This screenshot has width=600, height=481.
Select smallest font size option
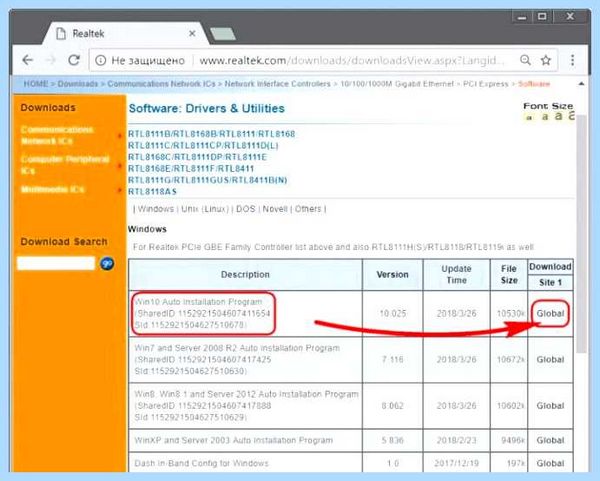pyautogui.click(x=529, y=118)
